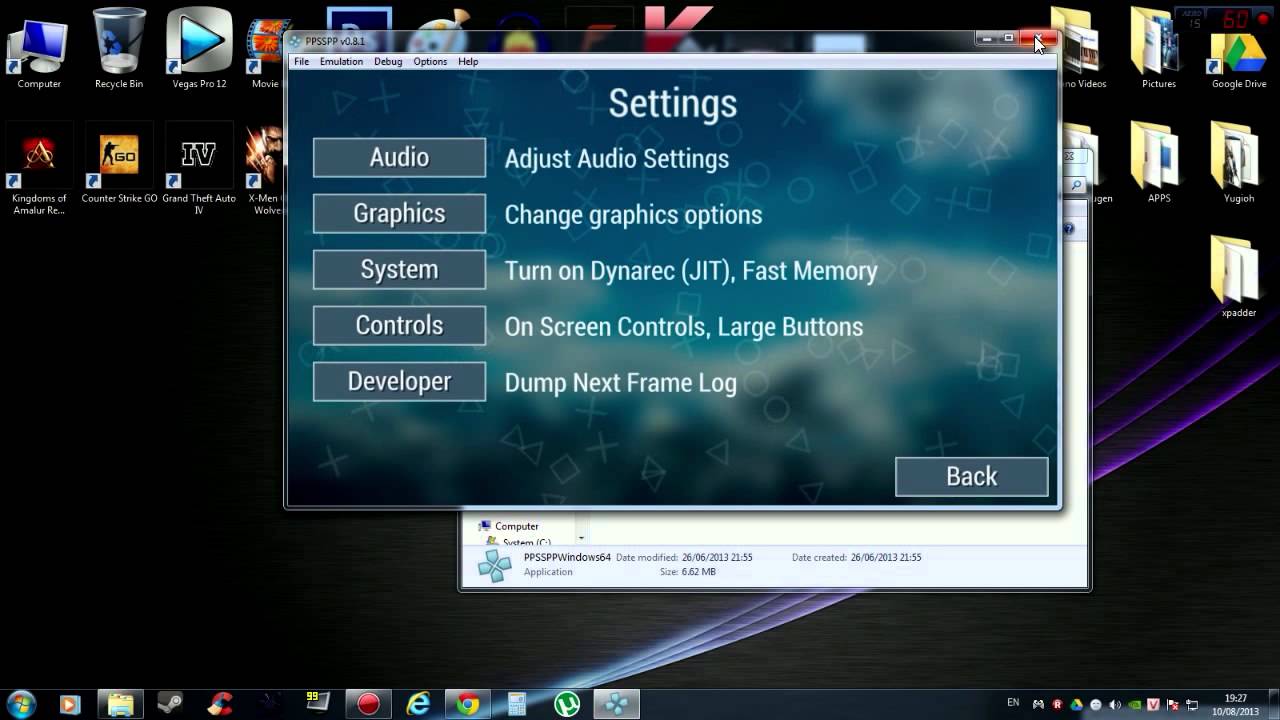Switch to Google Chrome in taskbar
This screenshot has width=1280, height=720.
click(x=468, y=704)
